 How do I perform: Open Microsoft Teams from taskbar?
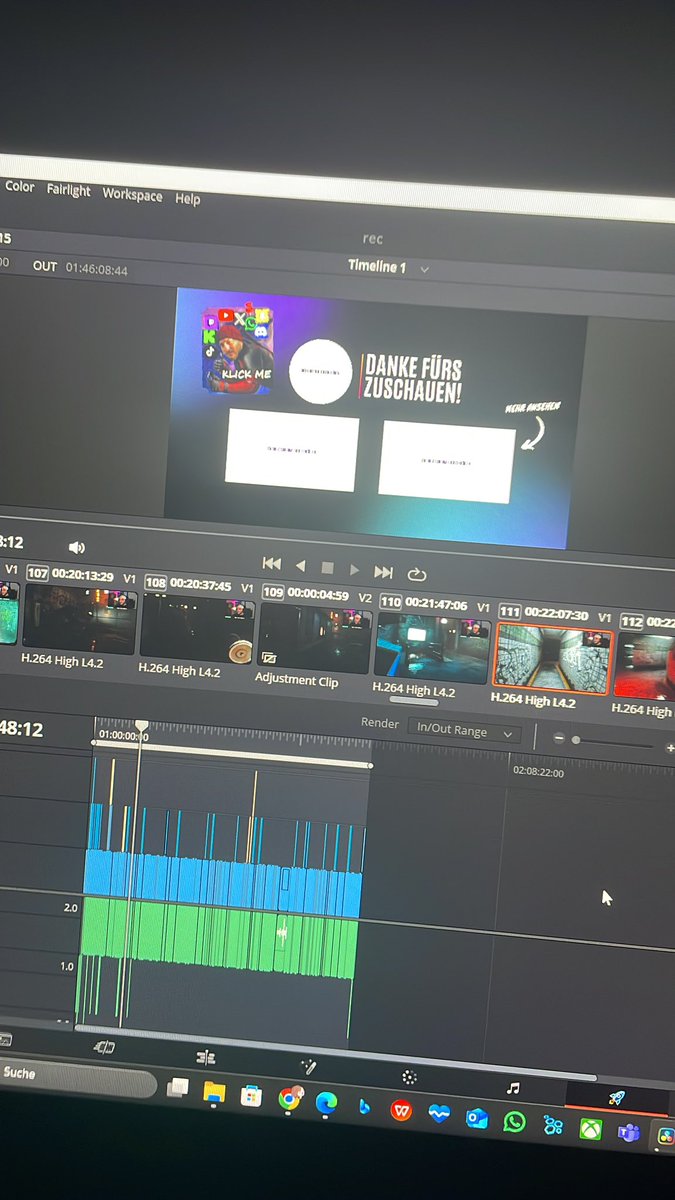(x=629, y=1132)
